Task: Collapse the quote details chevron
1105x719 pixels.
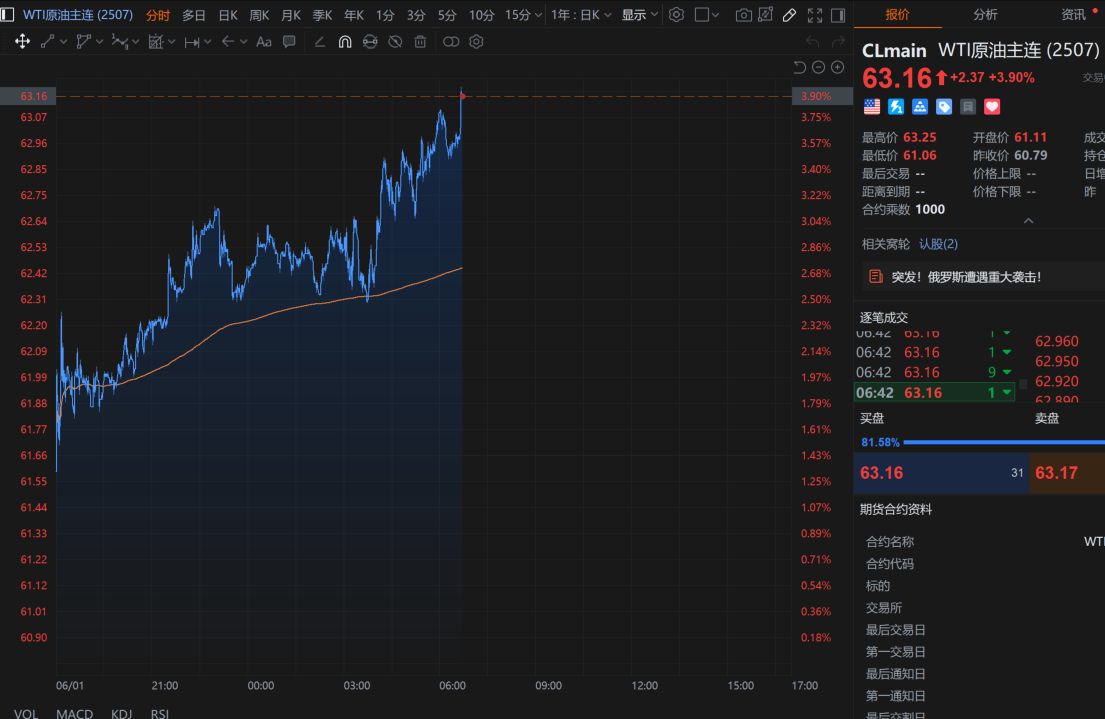Action: click(1028, 221)
